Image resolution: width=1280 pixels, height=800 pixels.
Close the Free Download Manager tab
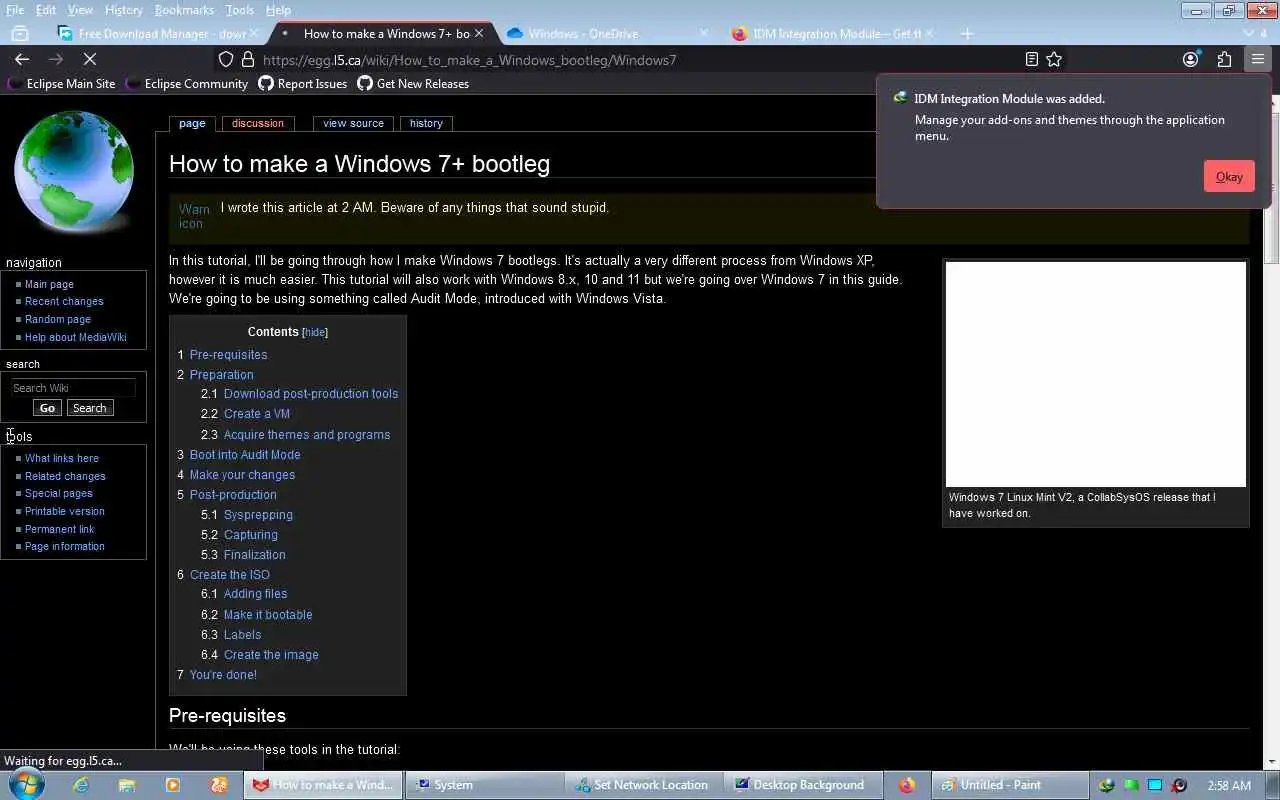pos(253,34)
